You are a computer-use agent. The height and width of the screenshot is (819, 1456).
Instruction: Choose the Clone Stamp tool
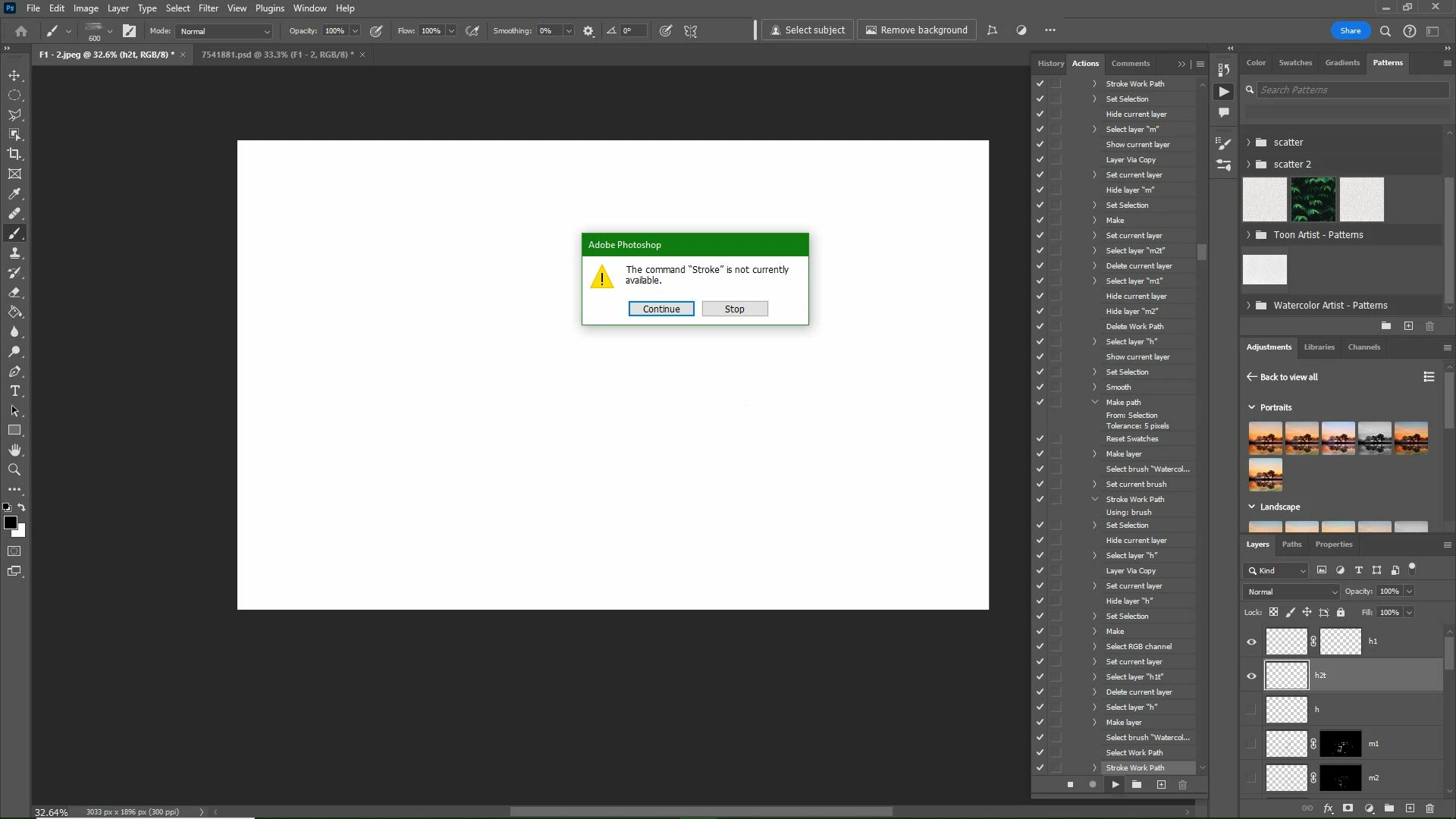[14, 253]
